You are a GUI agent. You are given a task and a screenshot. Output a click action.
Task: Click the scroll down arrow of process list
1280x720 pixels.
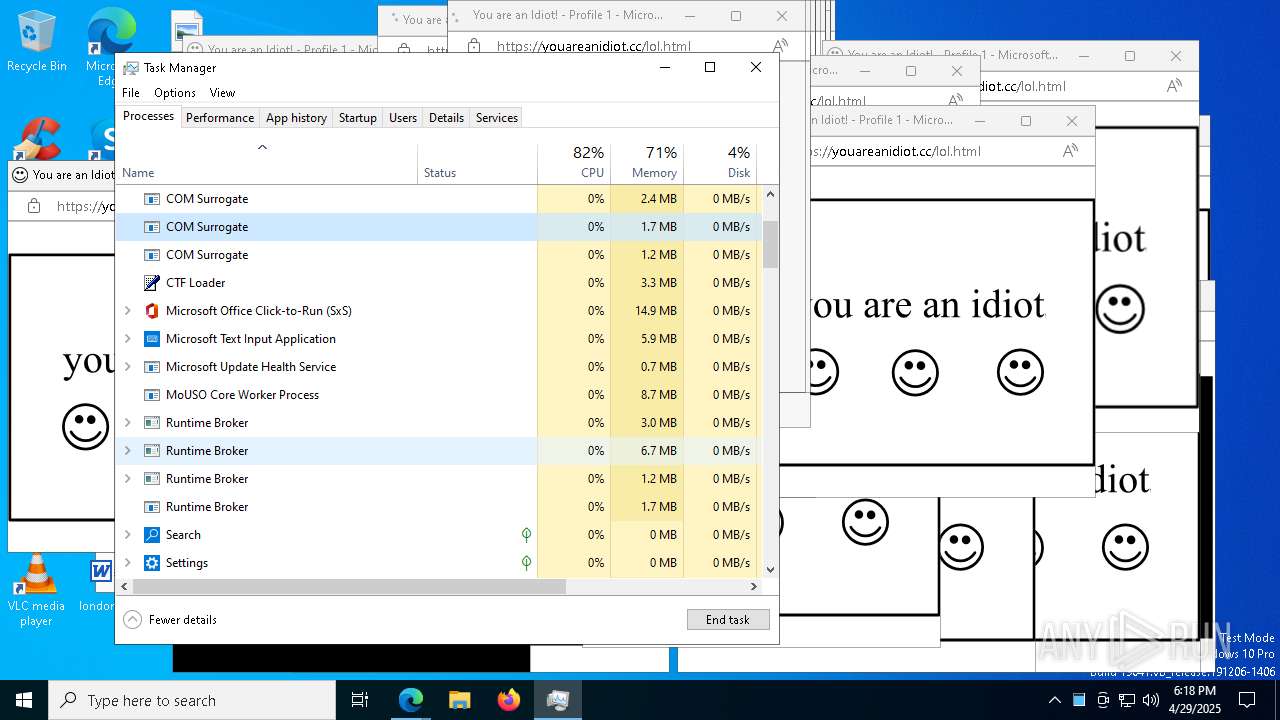click(770, 570)
